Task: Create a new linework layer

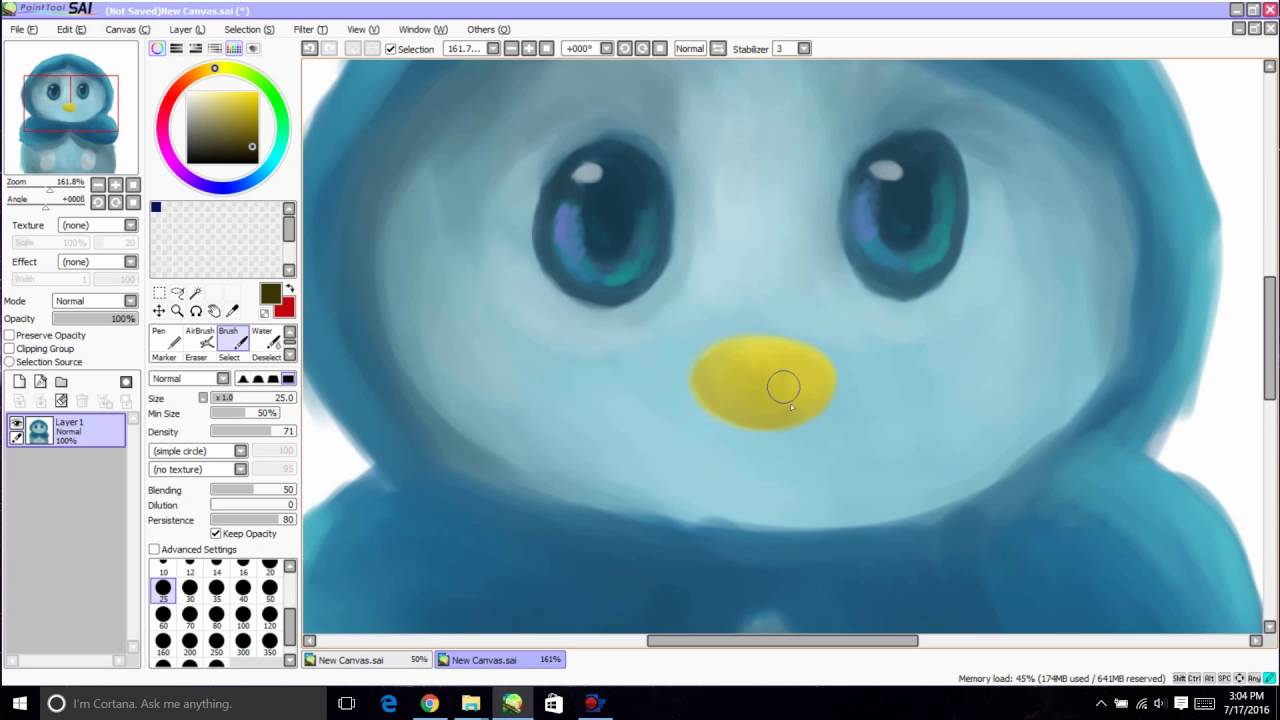Action: 40,382
